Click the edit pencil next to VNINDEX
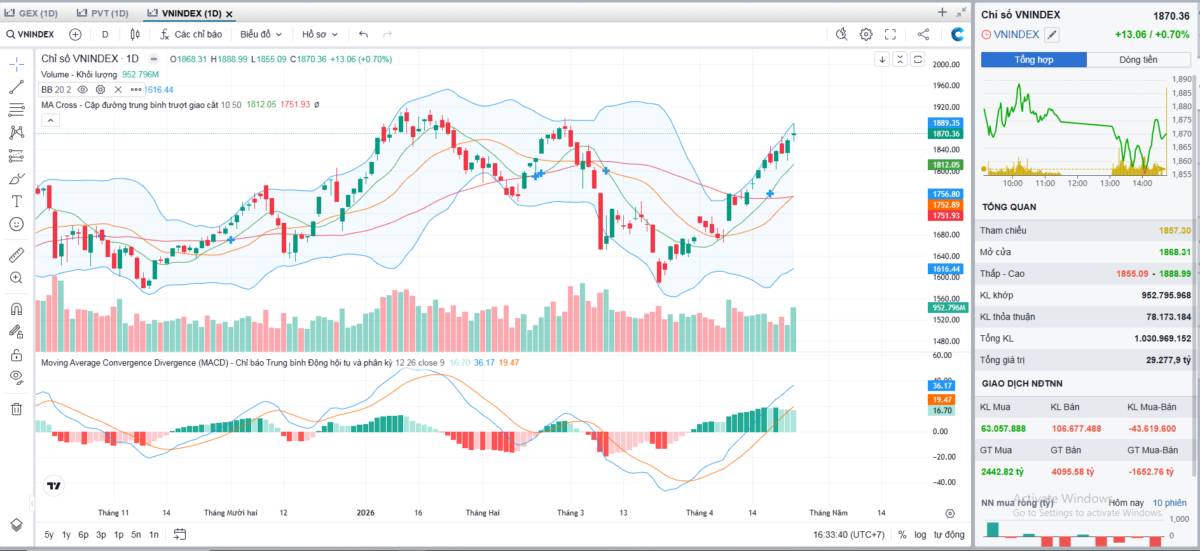Screen dimensions: 1200x551 pyautogui.click(x=1052, y=34)
